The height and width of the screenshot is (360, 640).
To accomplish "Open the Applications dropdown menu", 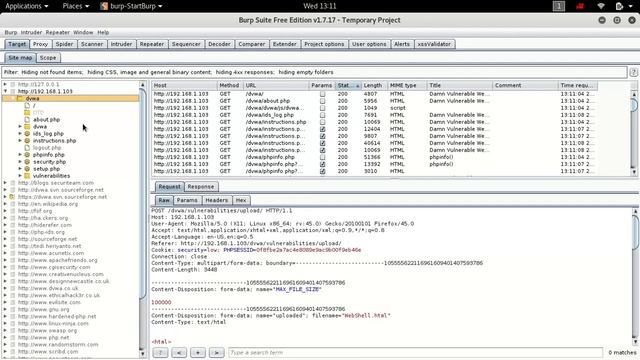I will point(27,6).
